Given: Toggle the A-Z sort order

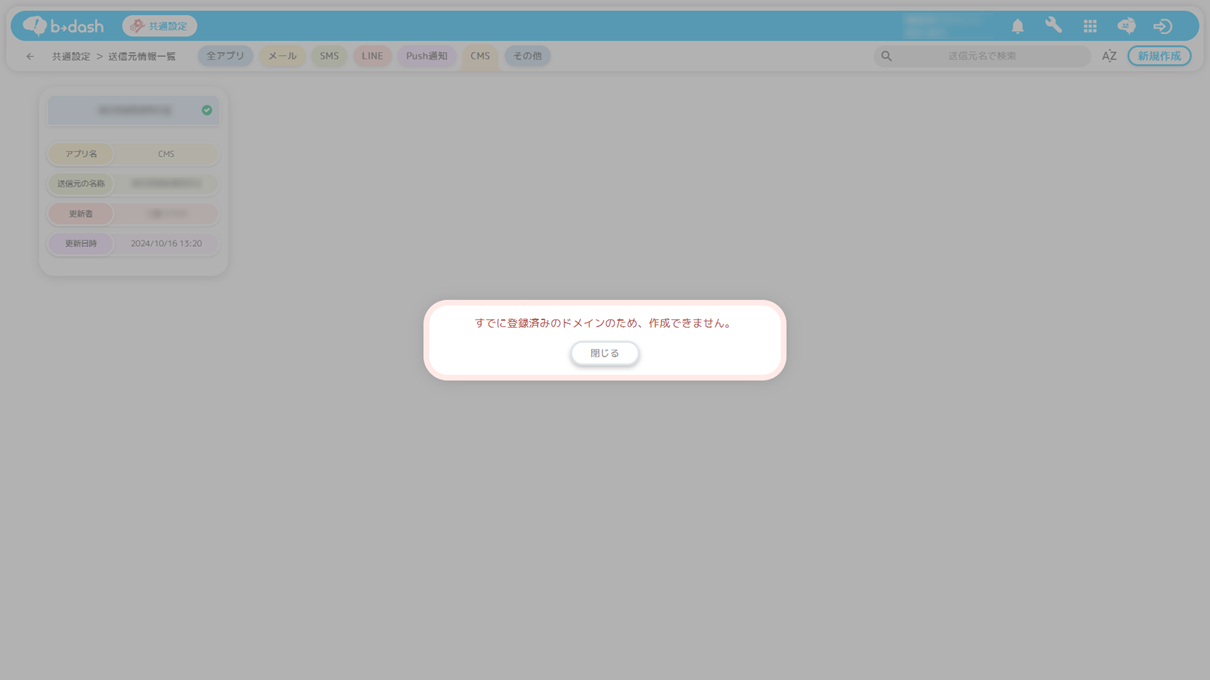Looking at the screenshot, I should coord(1109,56).
